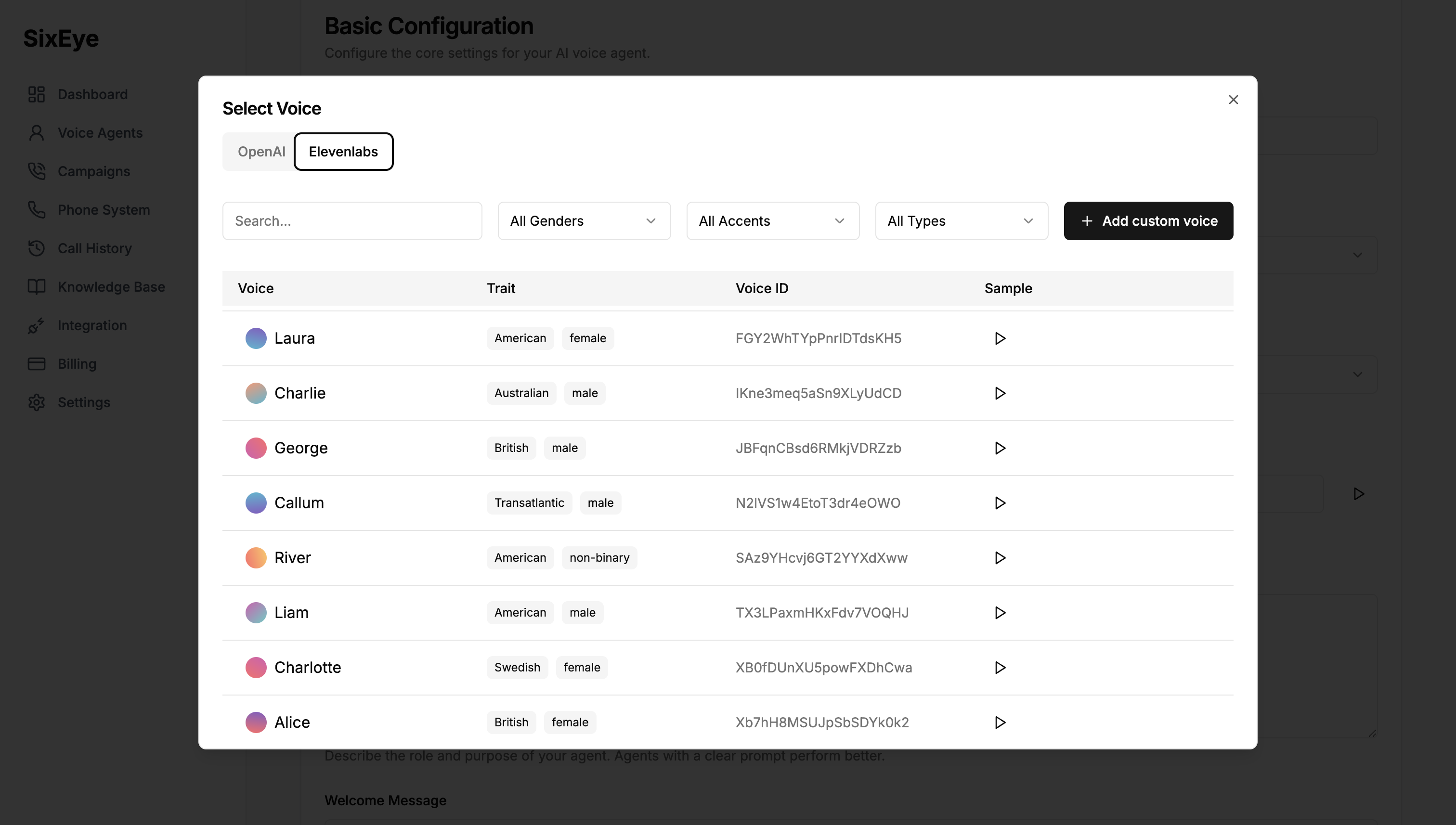Click the Dashboard sidebar icon
1456x825 pixels.
pos(36,94)
